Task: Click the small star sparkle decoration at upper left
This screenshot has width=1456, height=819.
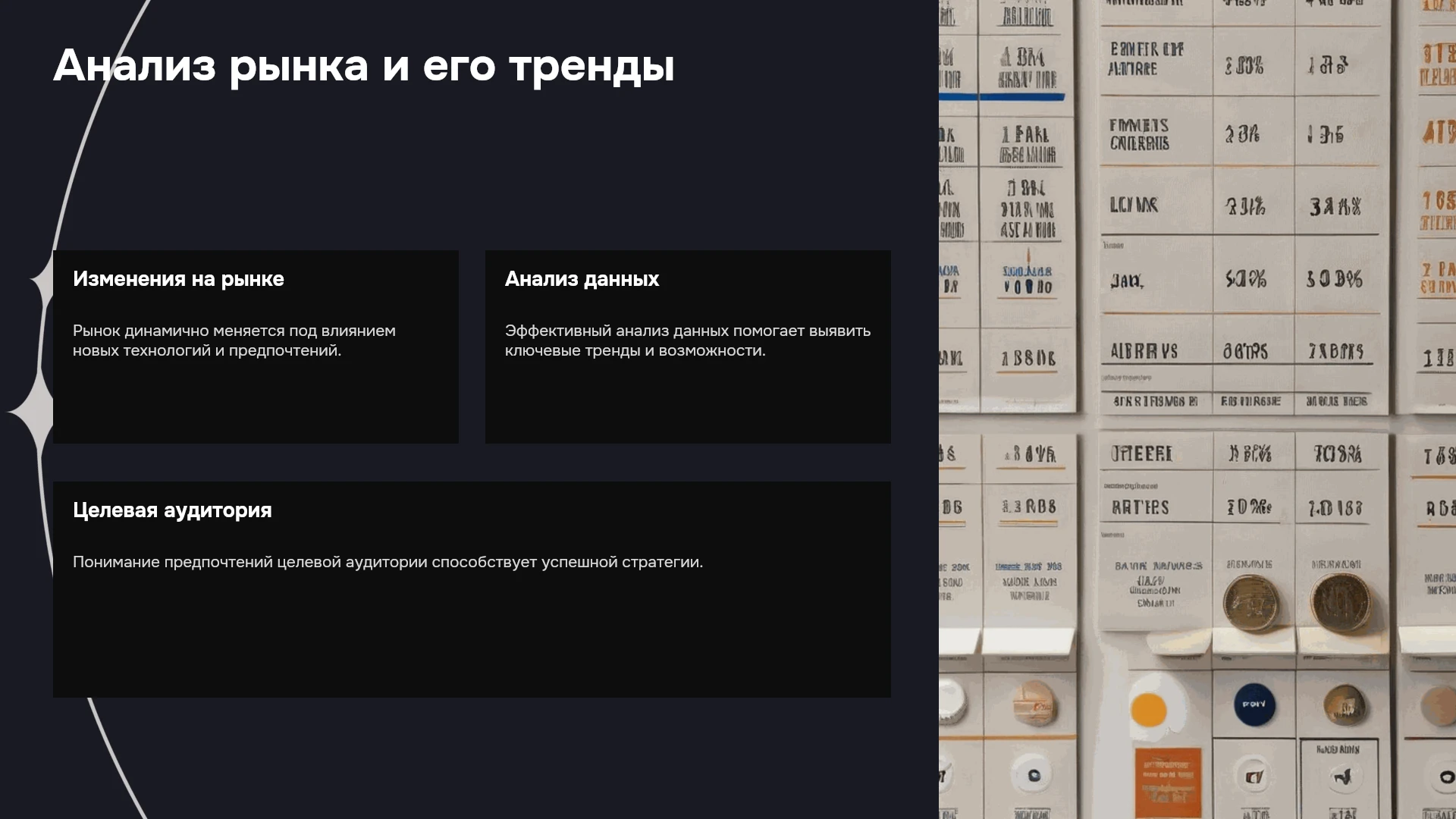Action: point(42,281)
